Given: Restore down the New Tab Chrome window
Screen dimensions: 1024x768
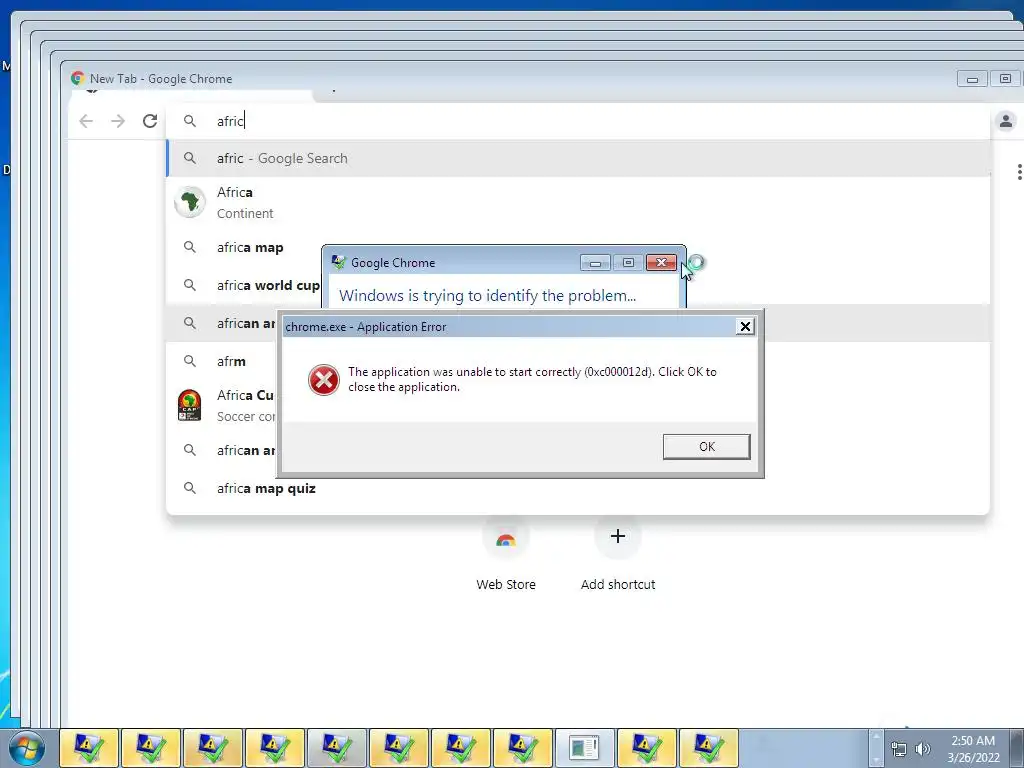Looking at the screenshot, I should point(1005,79).
